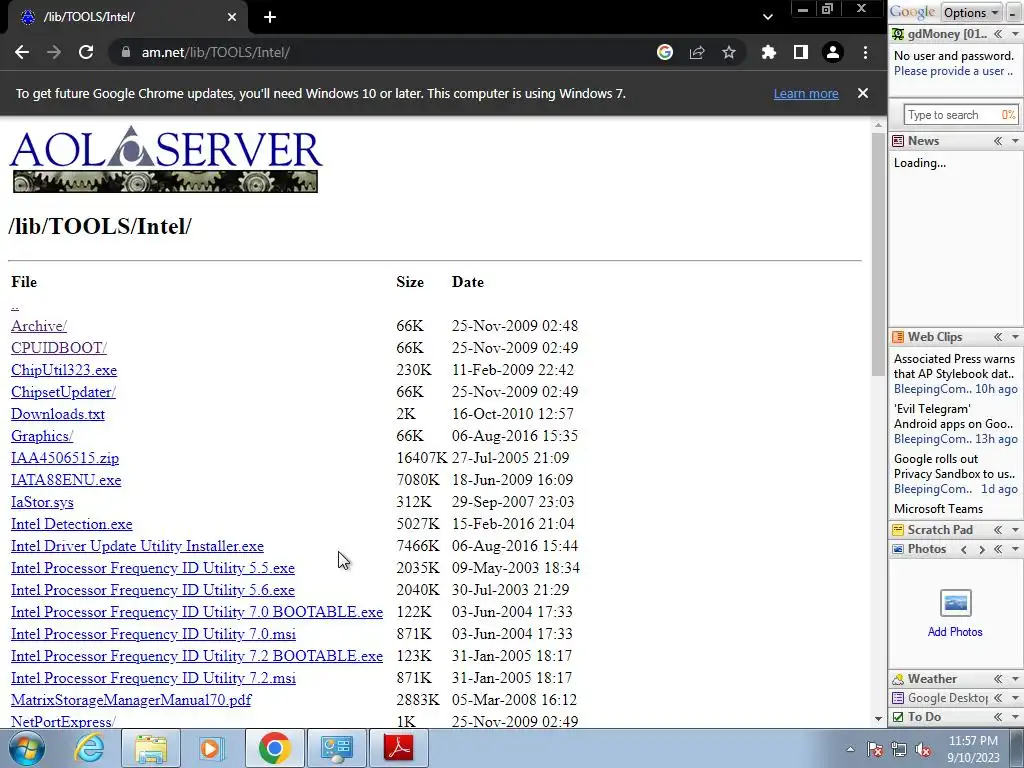This screenshot has height=768, width=1024.
Task: Download Intel Processor Frequency ID Utility 7.2.msi
Action: [153, 678]
